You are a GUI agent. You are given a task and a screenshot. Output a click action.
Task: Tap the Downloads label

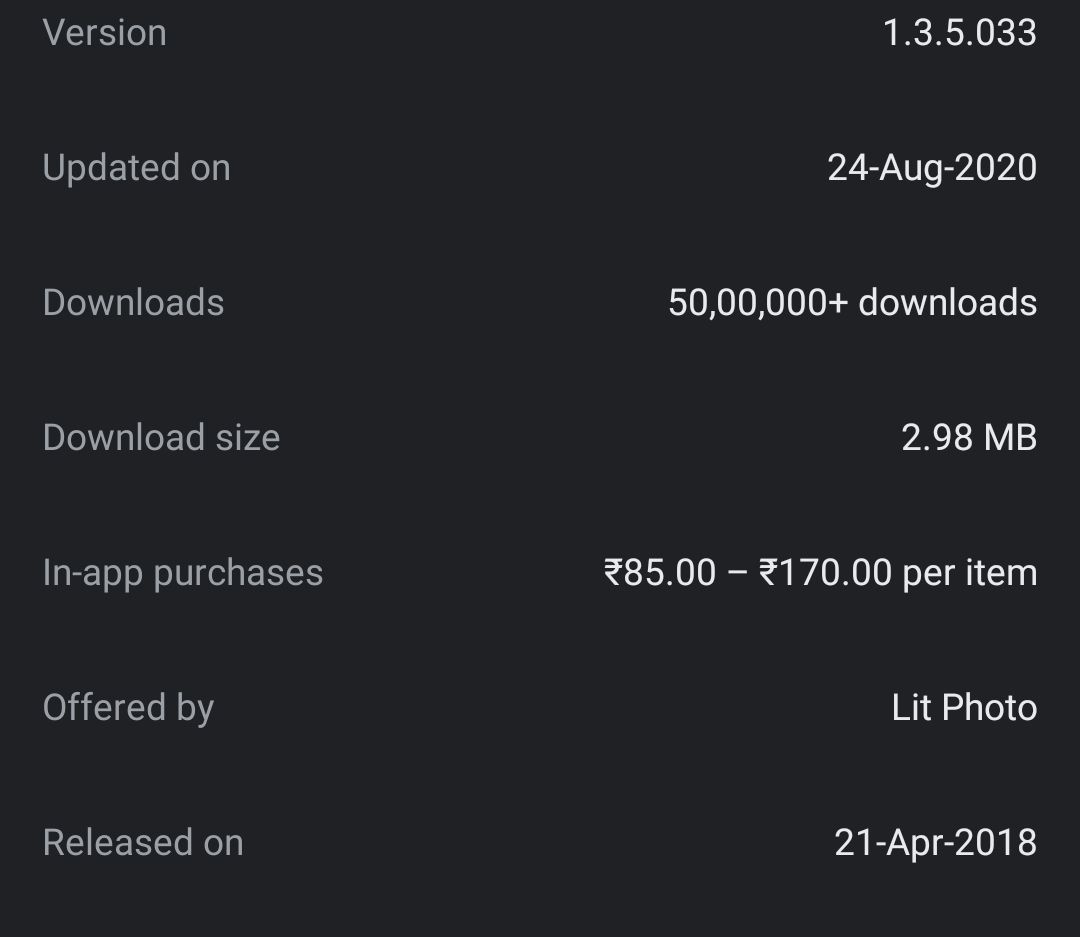tap(133, 303)
